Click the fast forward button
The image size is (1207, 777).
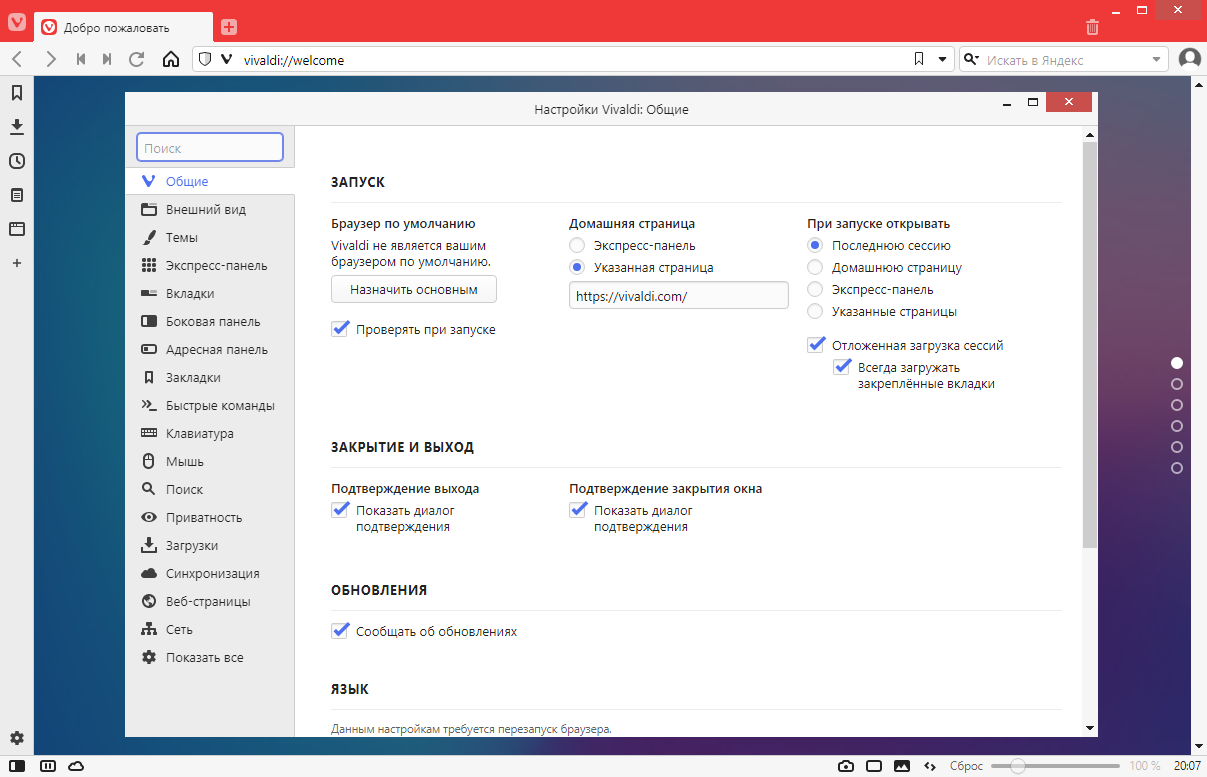107,60
